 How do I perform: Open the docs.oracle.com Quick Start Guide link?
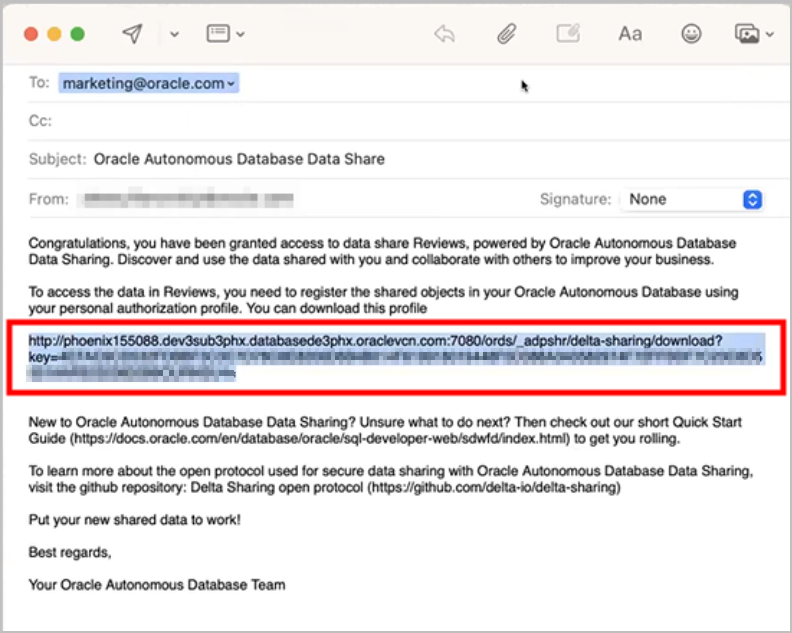[x=320, y=439]
